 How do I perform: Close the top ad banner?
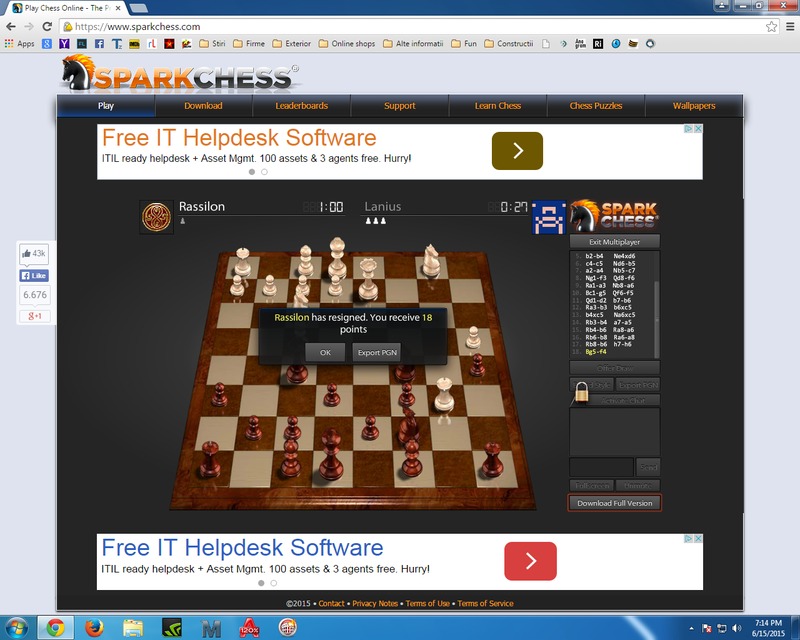pyautogui.click(x=698, y=129)
